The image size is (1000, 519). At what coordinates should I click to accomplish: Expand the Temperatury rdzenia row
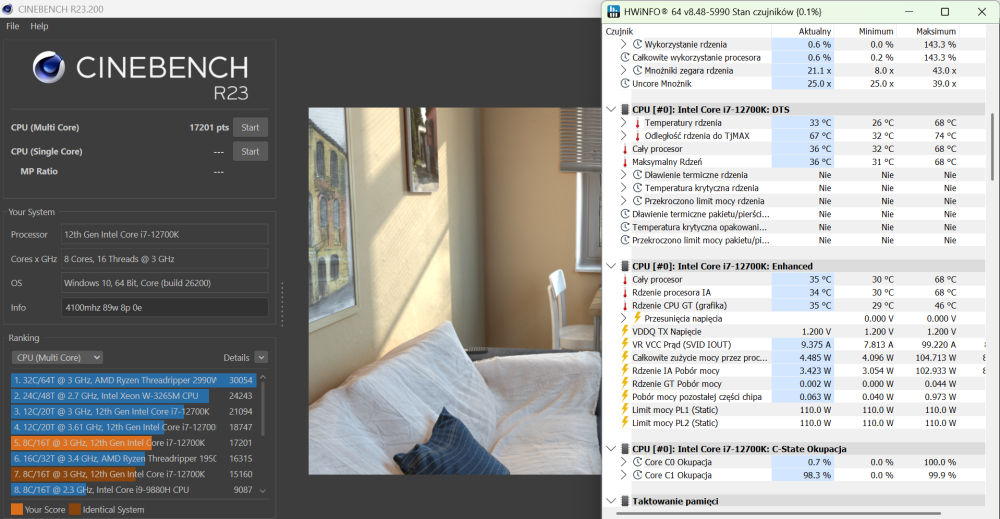(x=623, y=122)
